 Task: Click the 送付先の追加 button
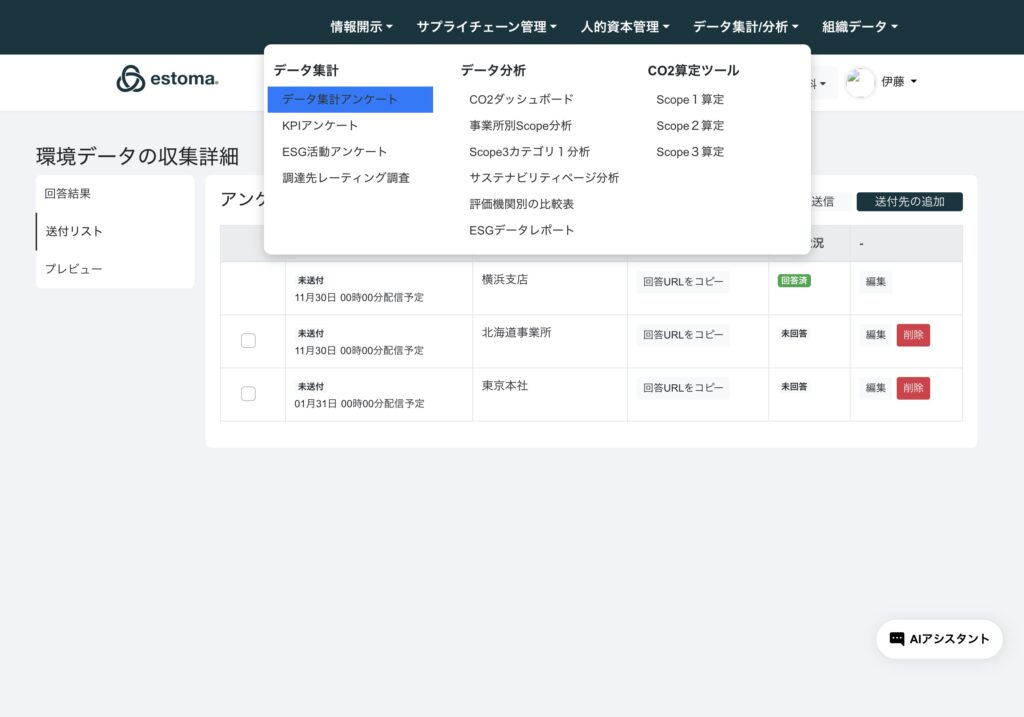click(x=909, y=202)
